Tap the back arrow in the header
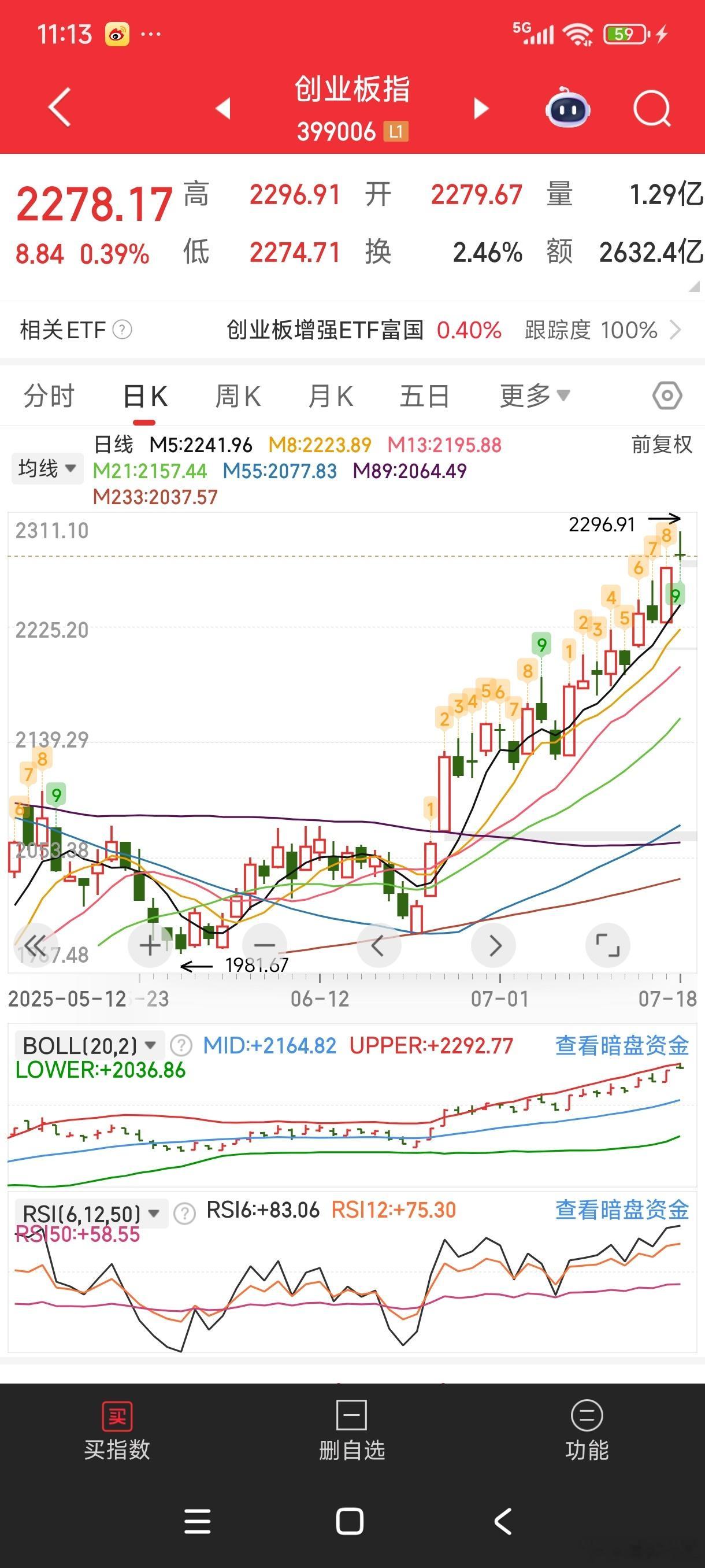The height and width of the screenshot is (1568, 705). pos(60,106)
